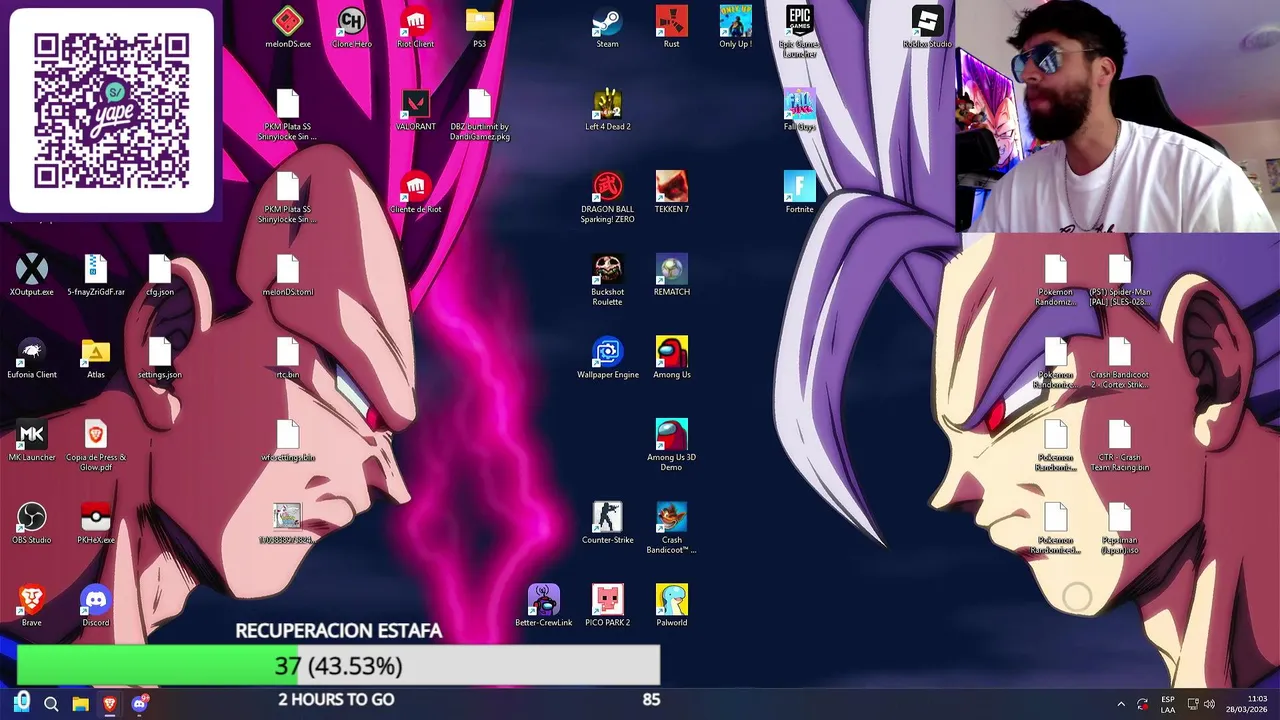Screen dimensions: 1280x720
Task: Select the Better-CrewLink icon
Action: coord(543,607)
